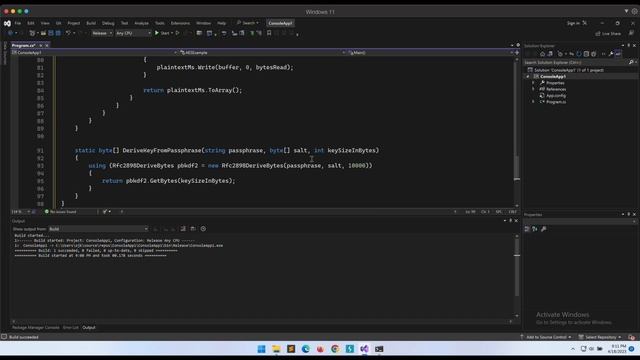This screenshot has height=360, width=640.
Task: Toggle Show All Files in Solution Explorer
Action: pyautogui.click(x=593, y=54)
